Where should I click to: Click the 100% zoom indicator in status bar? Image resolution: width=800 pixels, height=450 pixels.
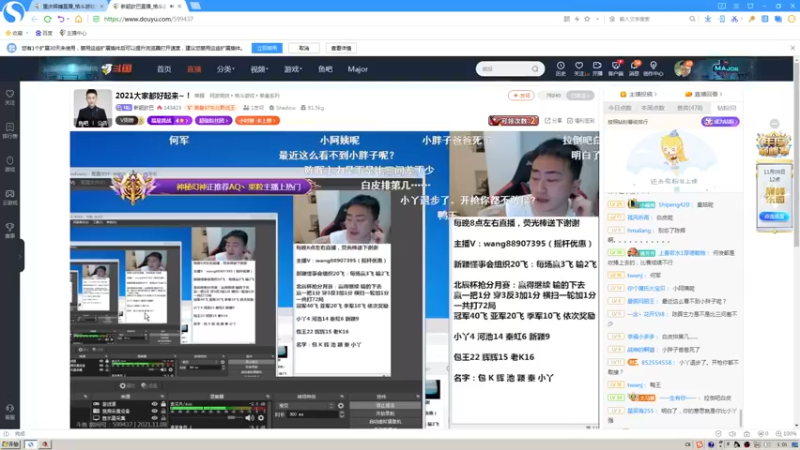786,434
